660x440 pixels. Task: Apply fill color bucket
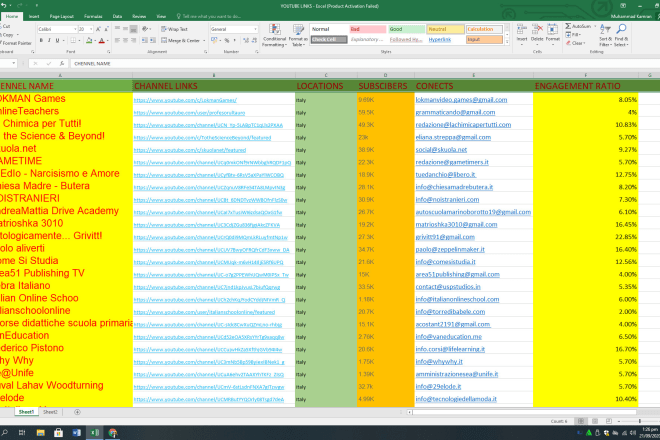[x=89, y=40]
